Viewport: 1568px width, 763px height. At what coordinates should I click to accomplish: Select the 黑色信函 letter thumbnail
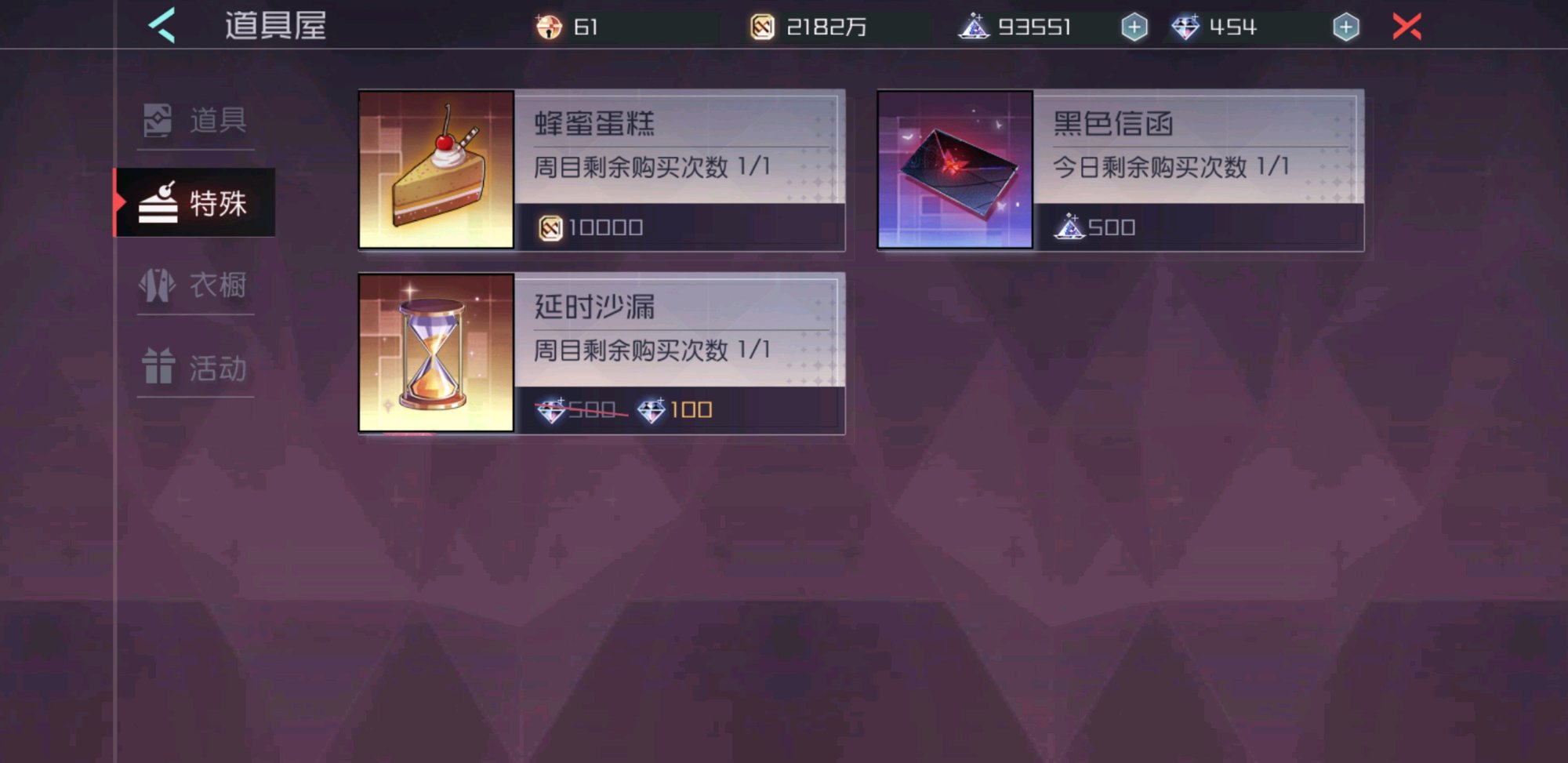pos(955,169)
